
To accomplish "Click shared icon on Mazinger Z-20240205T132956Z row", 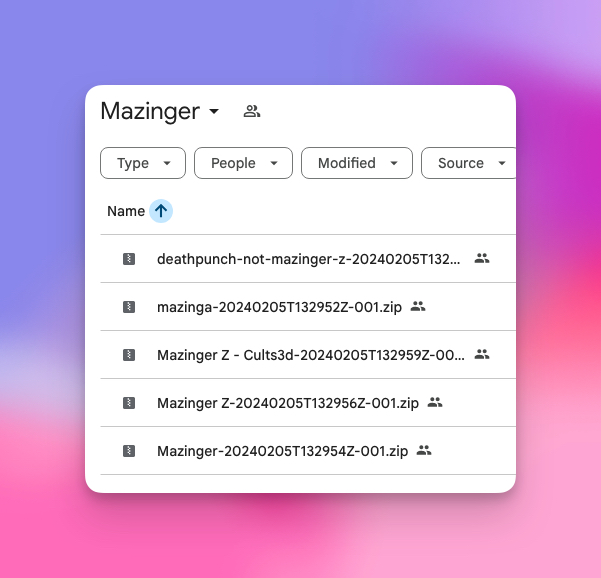I will click(x=435, y=402).
